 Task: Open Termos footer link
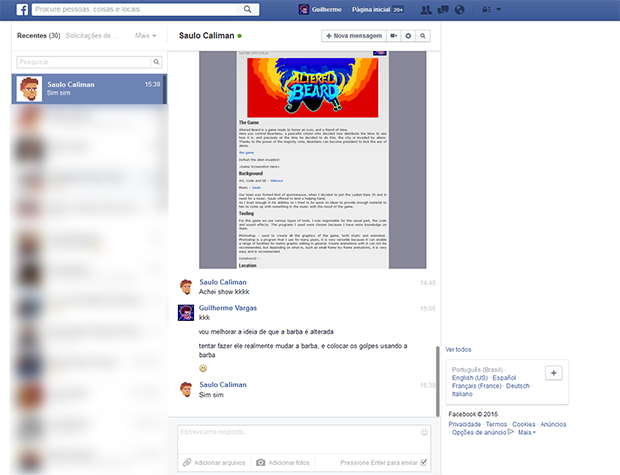[496, 424]
